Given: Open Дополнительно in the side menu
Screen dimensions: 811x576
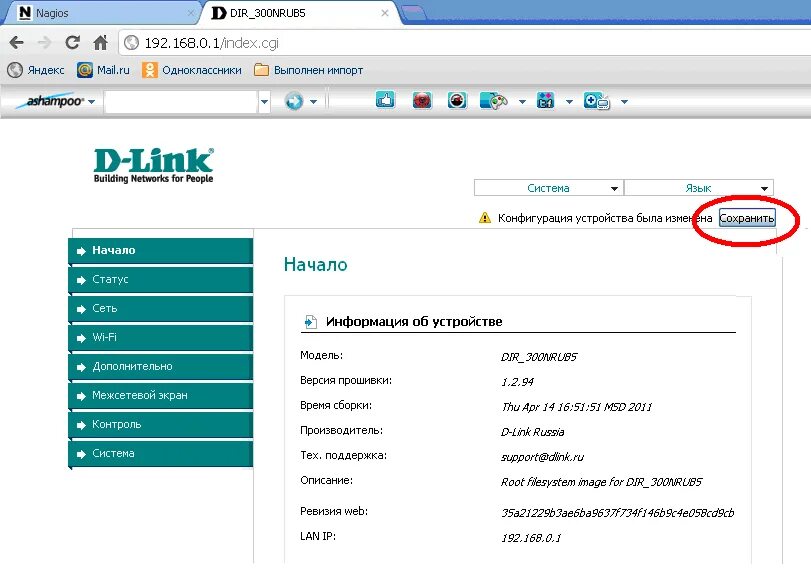Looking at the screenshot, I should tap(160, 366).
